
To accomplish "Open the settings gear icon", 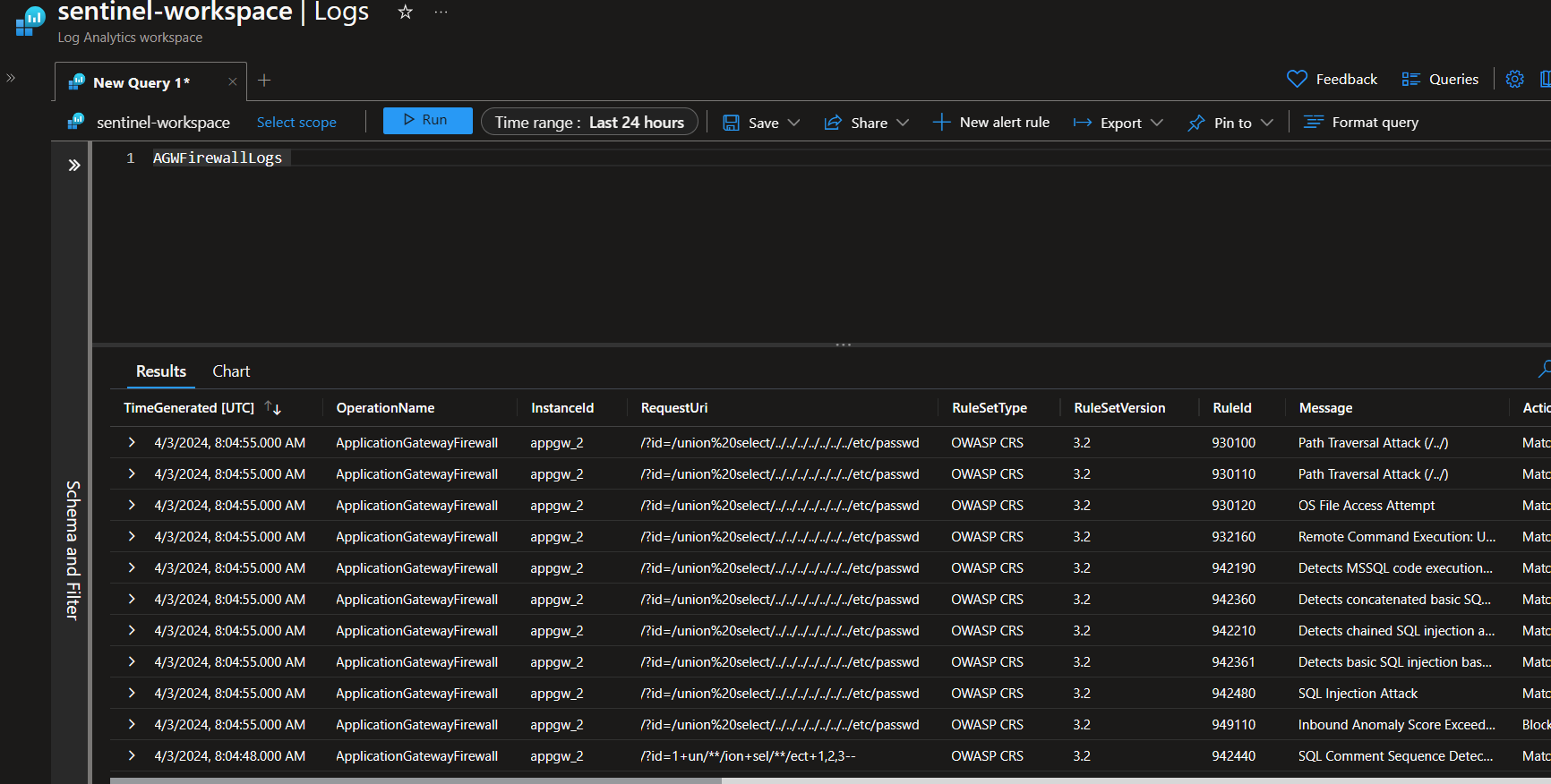I will click(x=1514, y=79).
